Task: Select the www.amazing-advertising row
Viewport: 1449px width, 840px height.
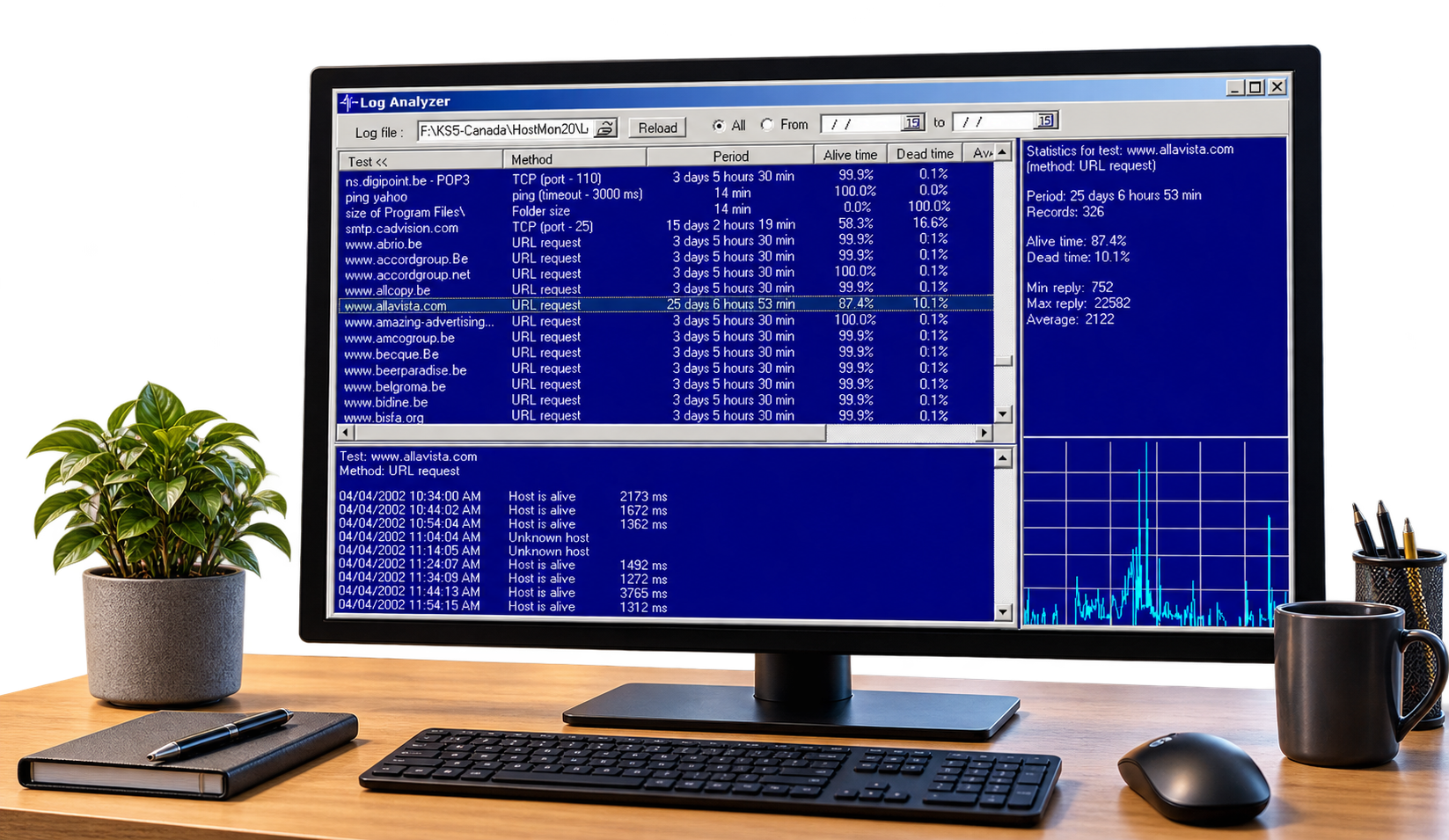Action: 666,321
